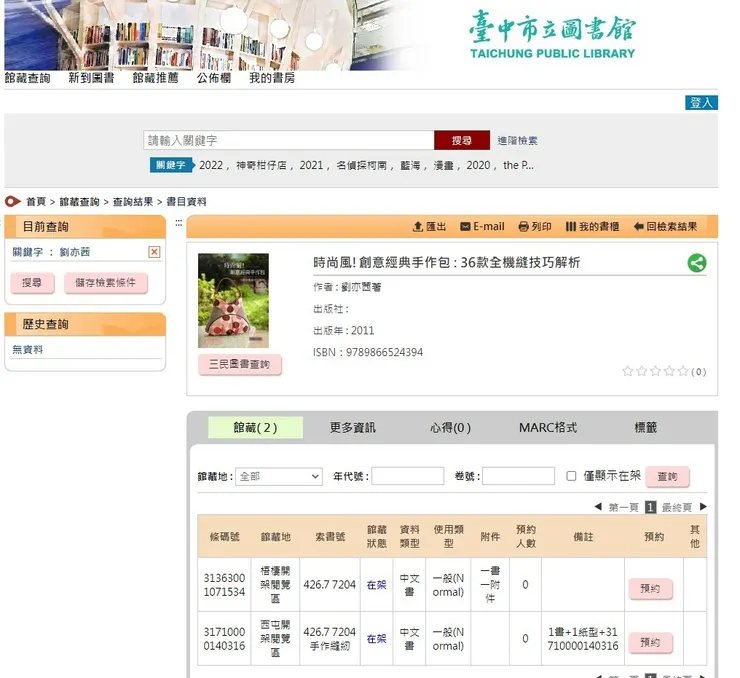Click the 三民圖書查詢 button
Screen dimensions: 740x678
[240, 364]
